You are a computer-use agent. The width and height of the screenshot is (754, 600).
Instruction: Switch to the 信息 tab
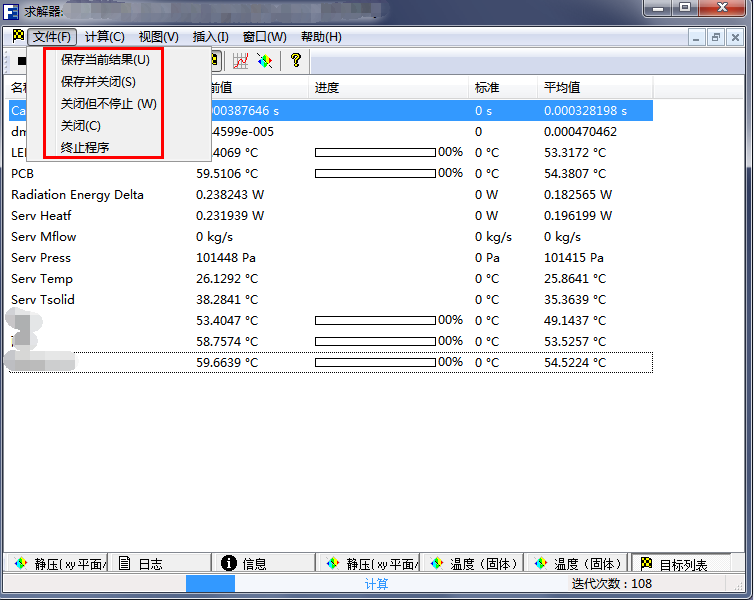tap(264, 563)
